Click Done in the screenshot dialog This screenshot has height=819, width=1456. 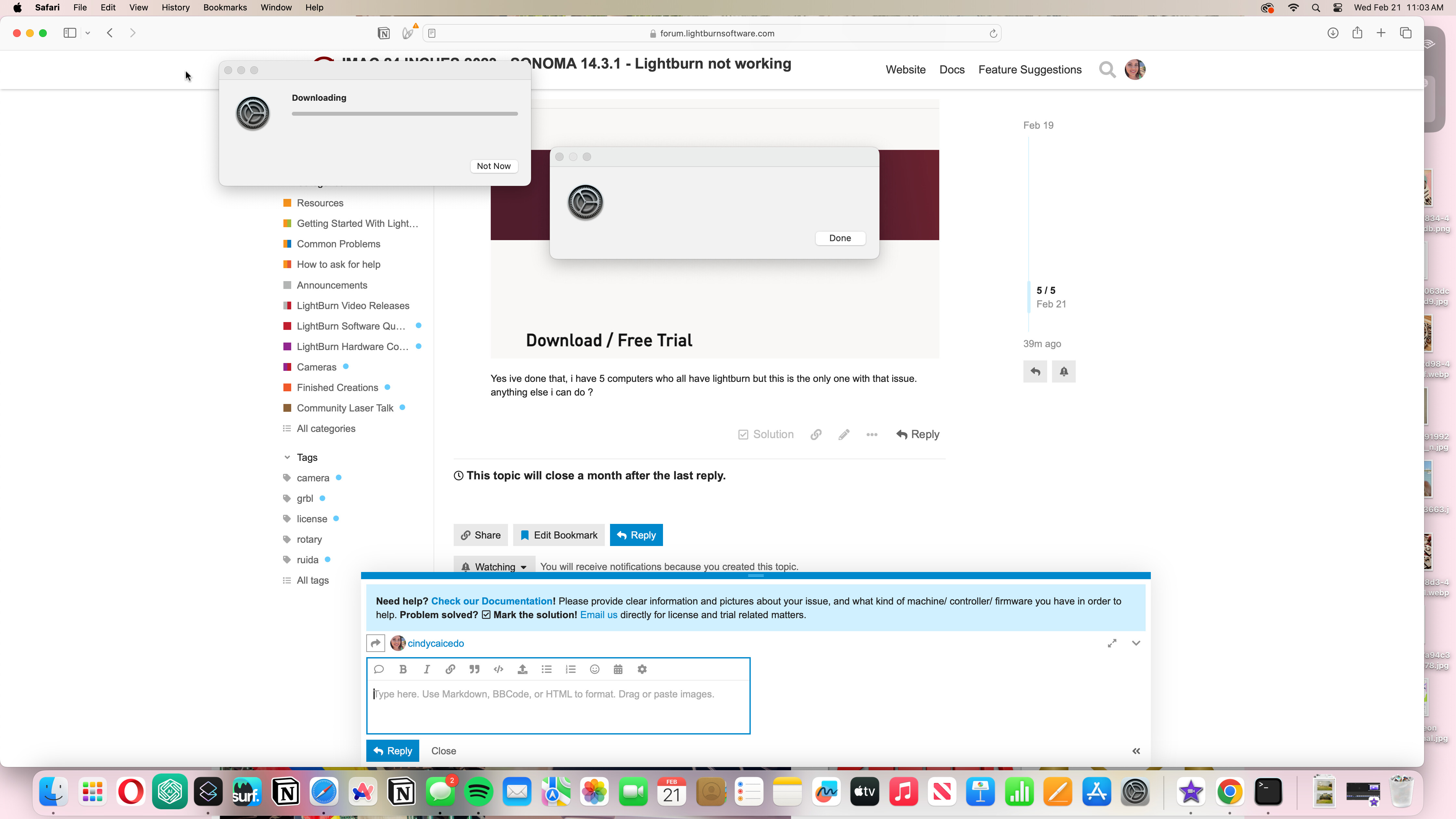(840, 238)
